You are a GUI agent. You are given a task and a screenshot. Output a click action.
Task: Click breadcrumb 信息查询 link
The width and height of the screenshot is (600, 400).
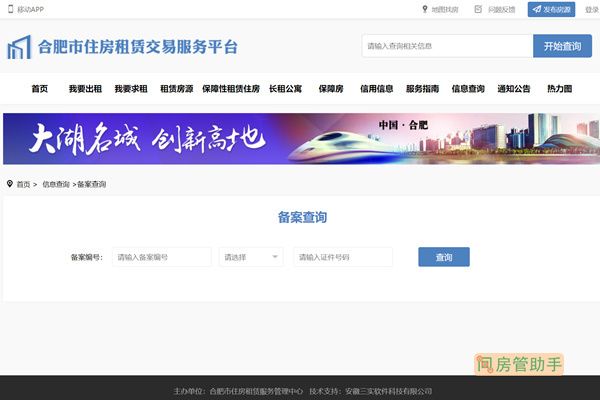(56, 184)
